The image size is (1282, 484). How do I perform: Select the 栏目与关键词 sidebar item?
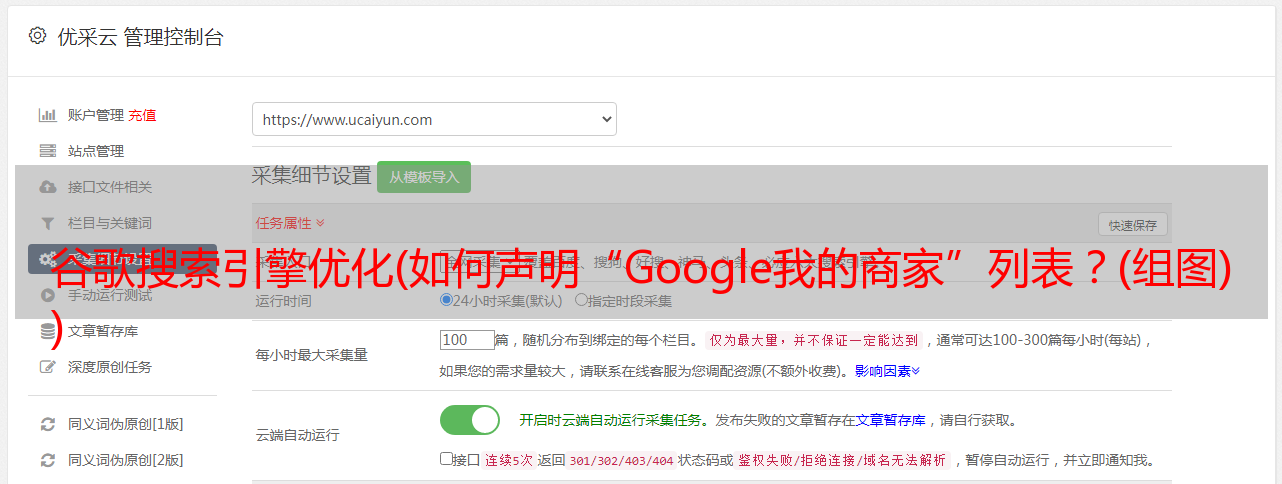tap(110, 223)
